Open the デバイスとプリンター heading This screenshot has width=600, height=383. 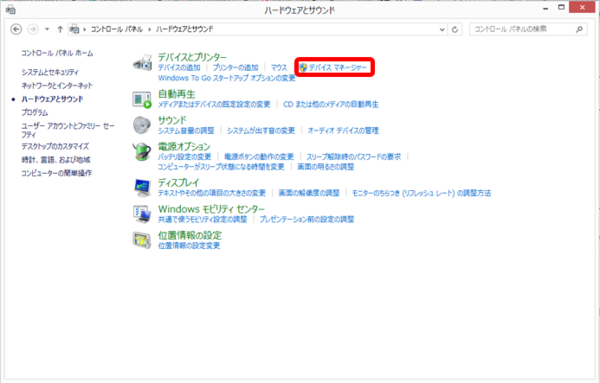pos(192,57)
